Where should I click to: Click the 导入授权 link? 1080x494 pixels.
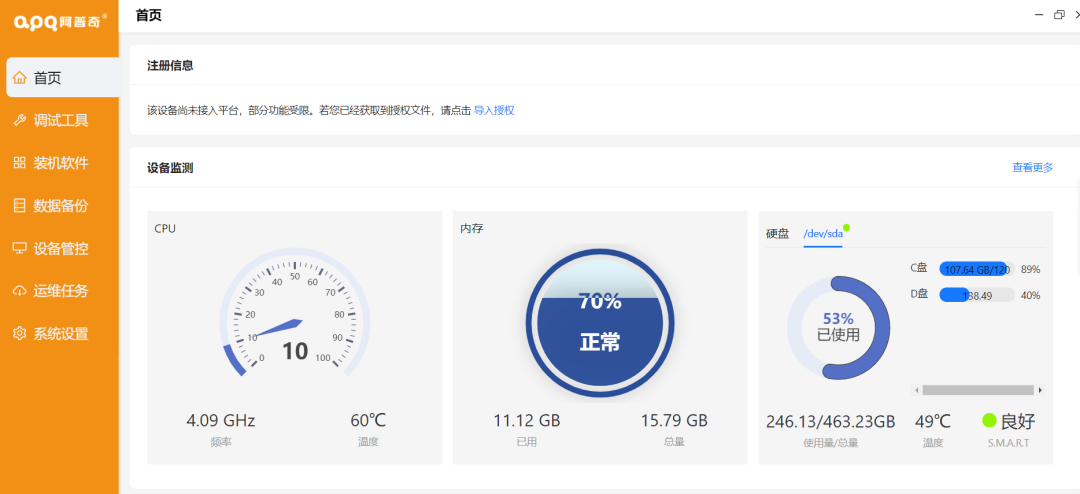point(494,110)
